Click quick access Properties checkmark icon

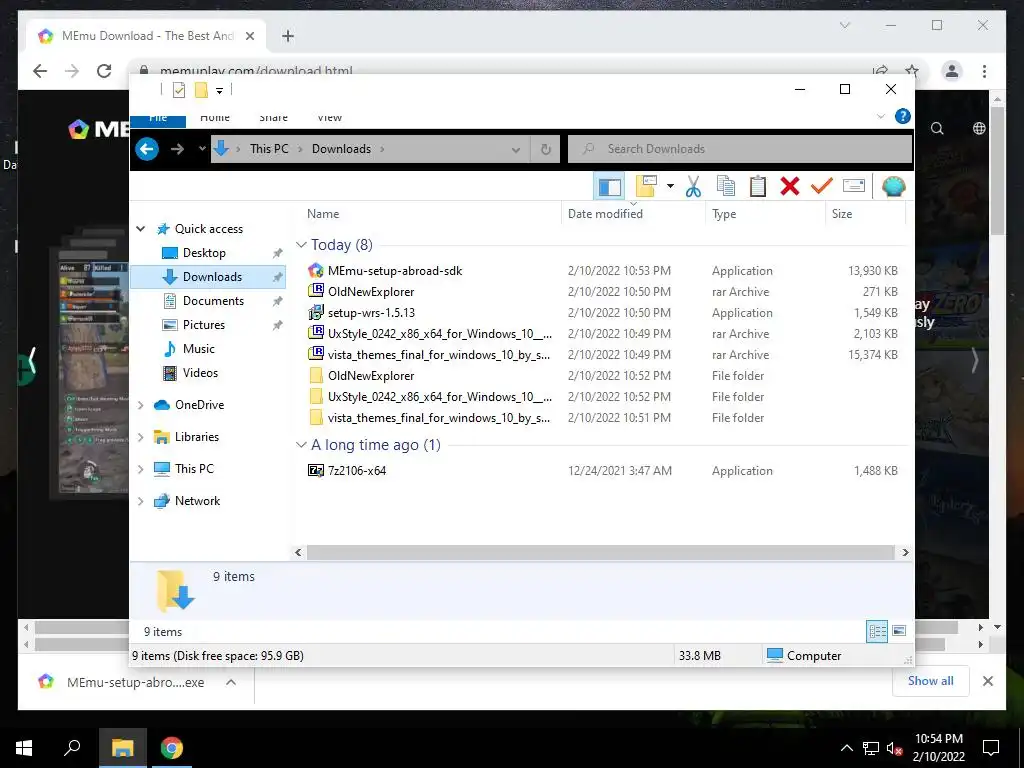pyautogui.click(x=179, y=90)
